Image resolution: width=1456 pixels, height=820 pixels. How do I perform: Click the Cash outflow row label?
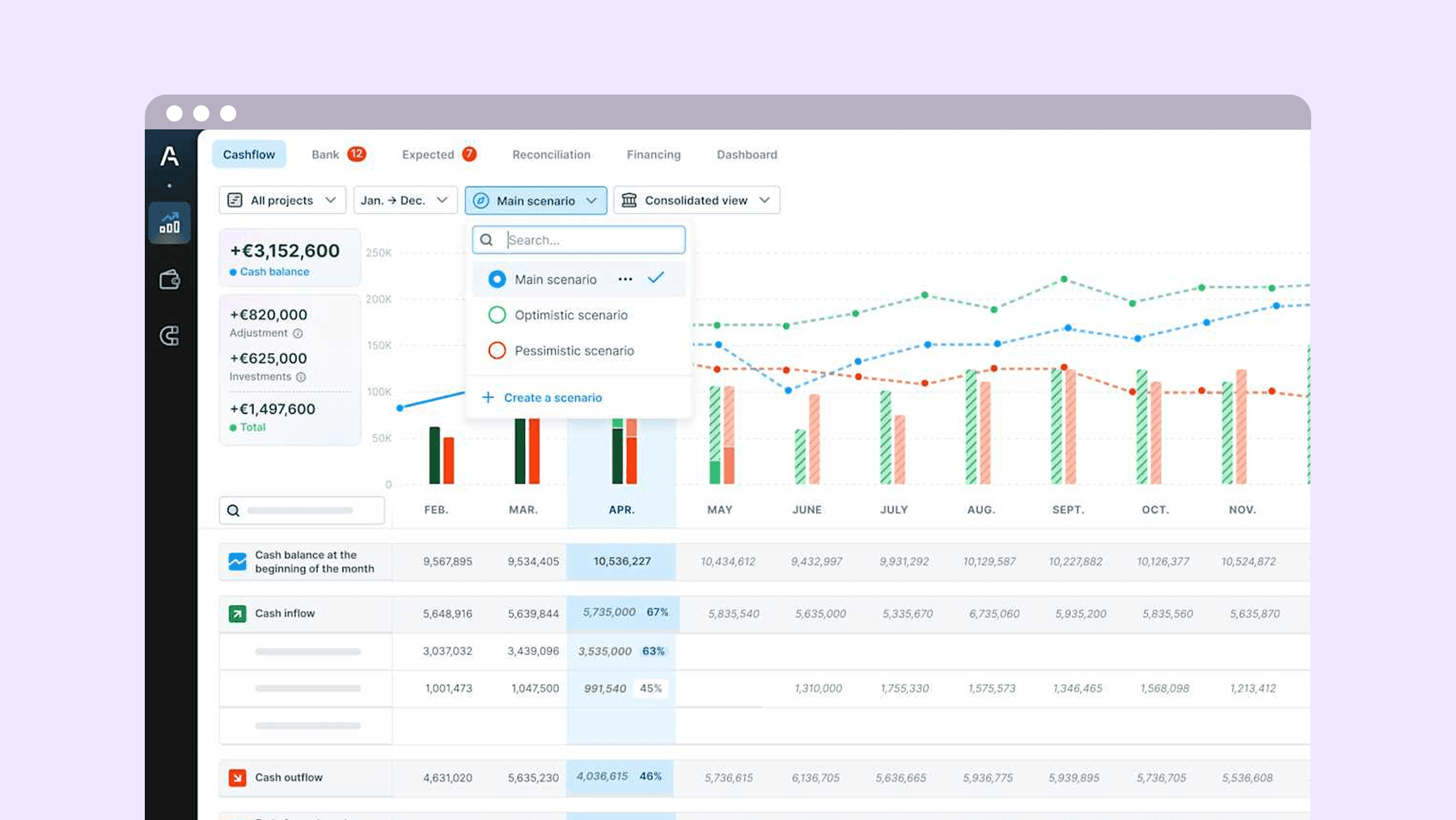point(289,777)
